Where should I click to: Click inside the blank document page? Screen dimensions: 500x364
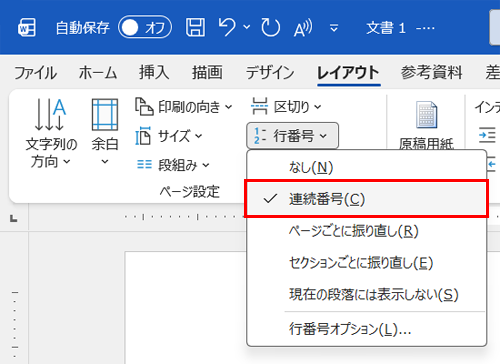pos(185,308)
